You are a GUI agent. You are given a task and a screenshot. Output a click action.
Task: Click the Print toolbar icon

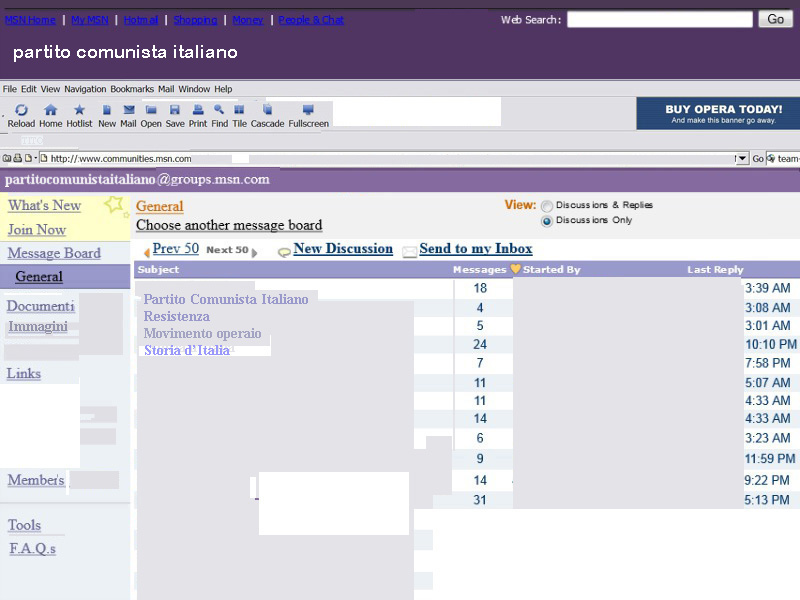tap(198, 110)
